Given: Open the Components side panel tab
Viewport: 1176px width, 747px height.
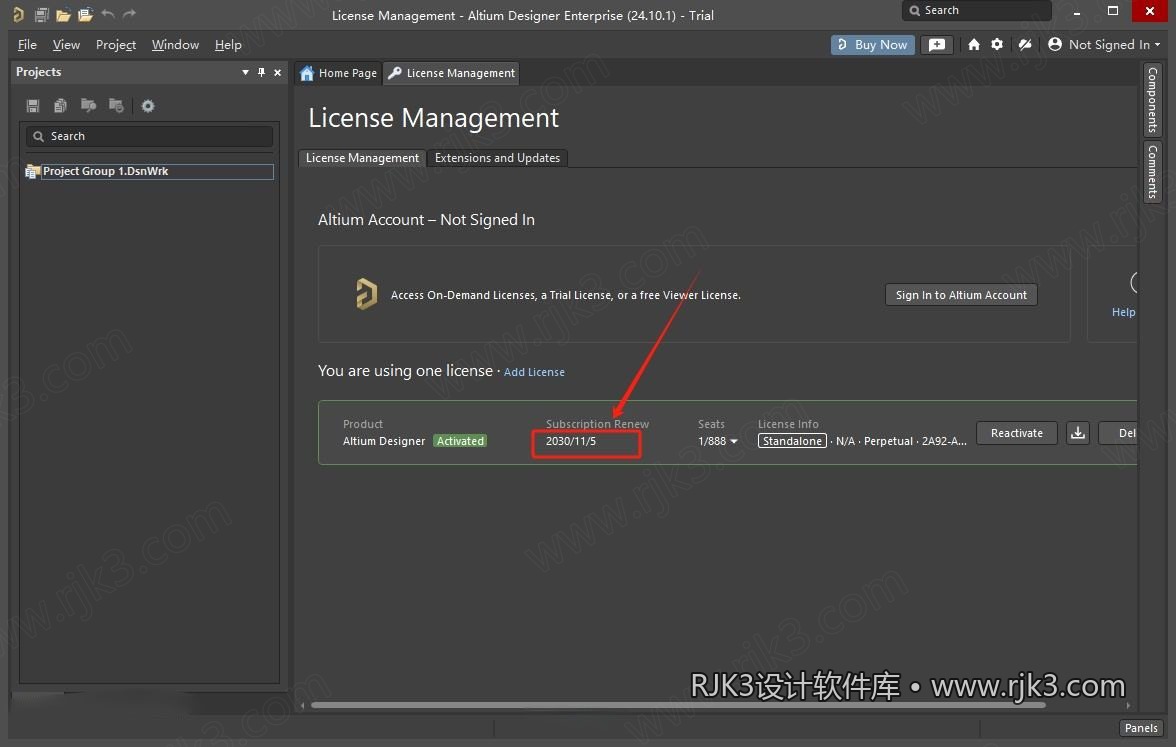Looking at the screenshot, I should [x=1152, y=99].
